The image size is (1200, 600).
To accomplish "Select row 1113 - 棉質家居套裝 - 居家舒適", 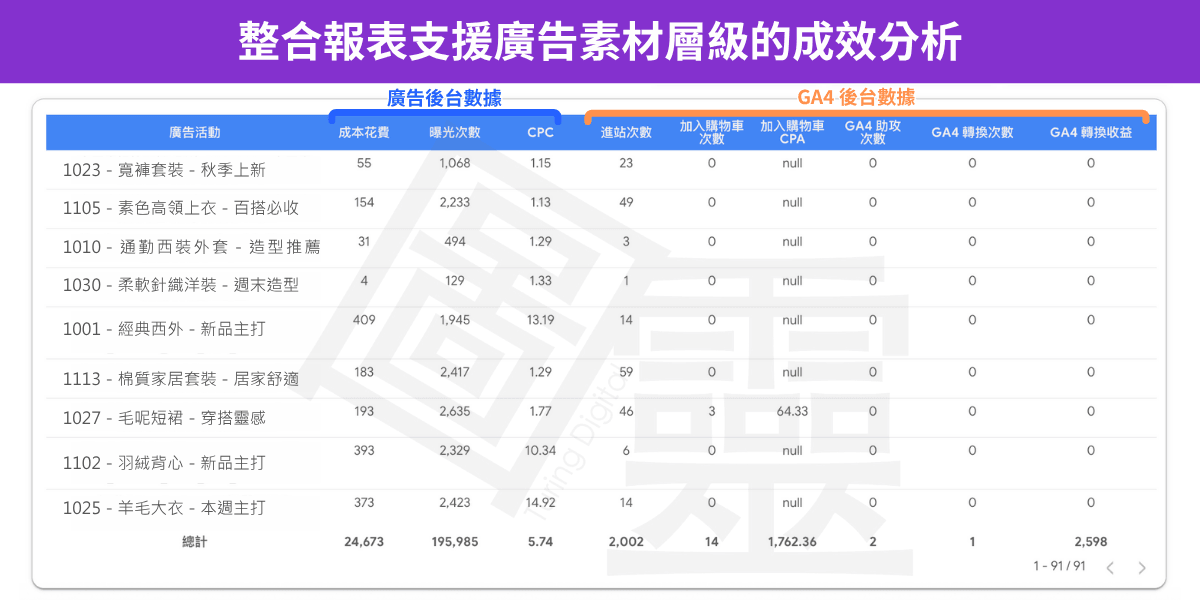I will click(x=600, y=378).
